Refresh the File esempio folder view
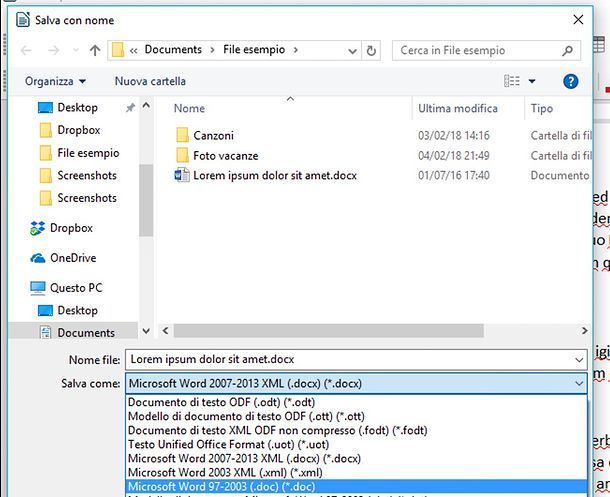Screen dimensions: 610x497 point(371,51)
